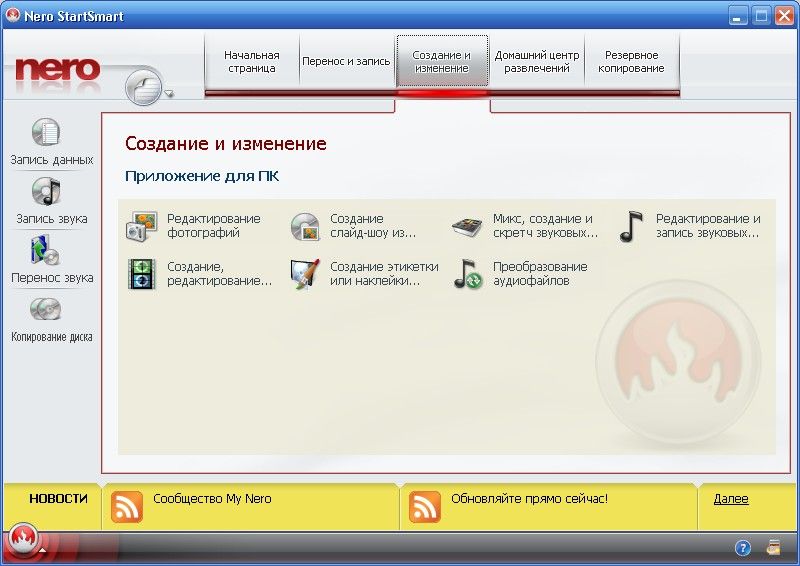Open the Домашний центр развлечений tab
800x566 pixels.
click(x=537, y=61)
